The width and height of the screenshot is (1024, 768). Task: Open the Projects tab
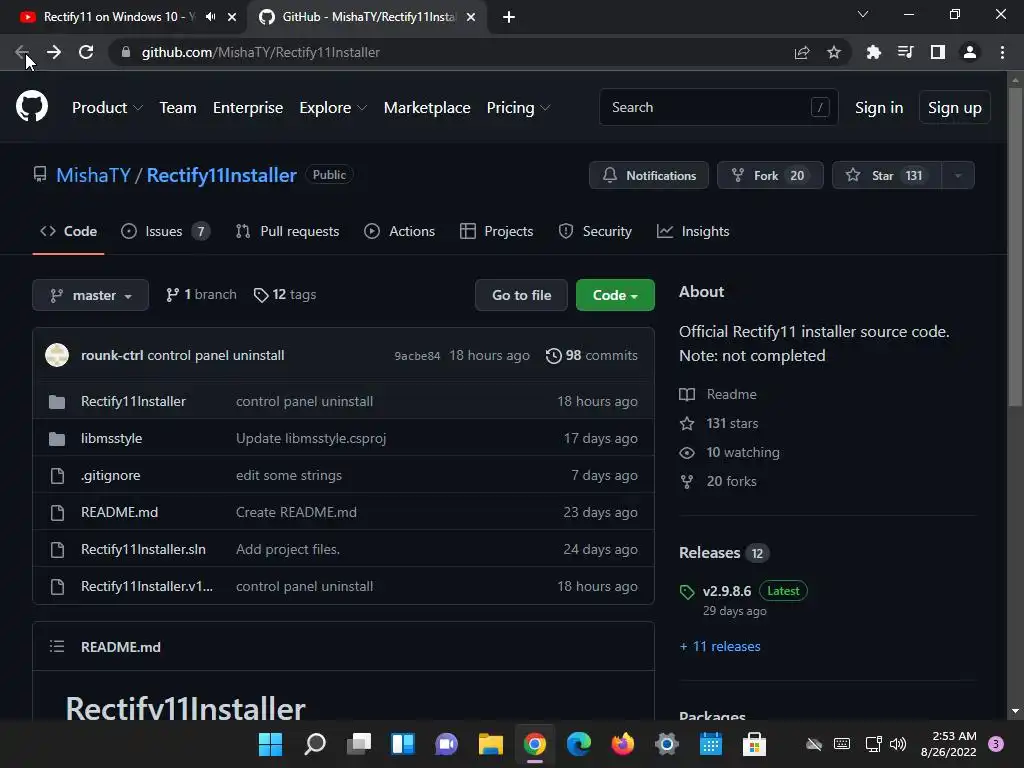496,231
